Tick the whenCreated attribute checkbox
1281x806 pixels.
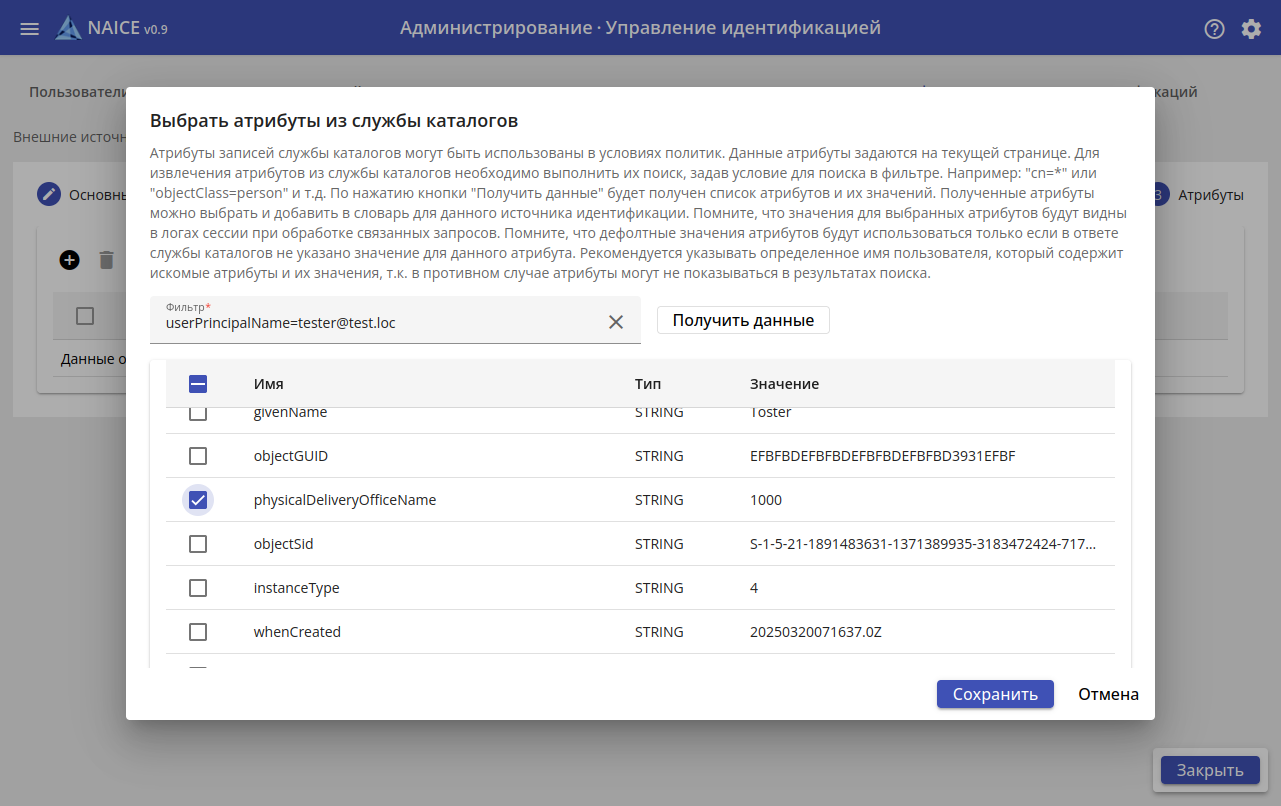[198, 632]
